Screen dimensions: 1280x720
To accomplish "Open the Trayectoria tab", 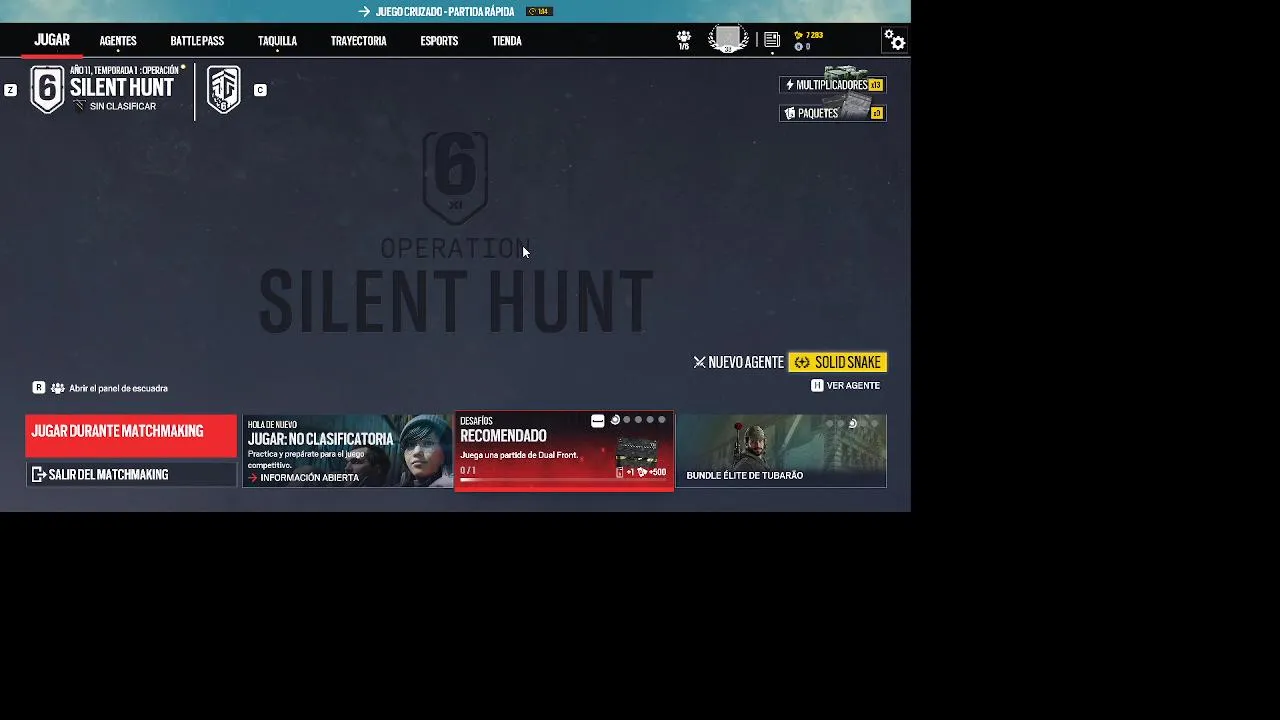I will [x=358, y=41].
